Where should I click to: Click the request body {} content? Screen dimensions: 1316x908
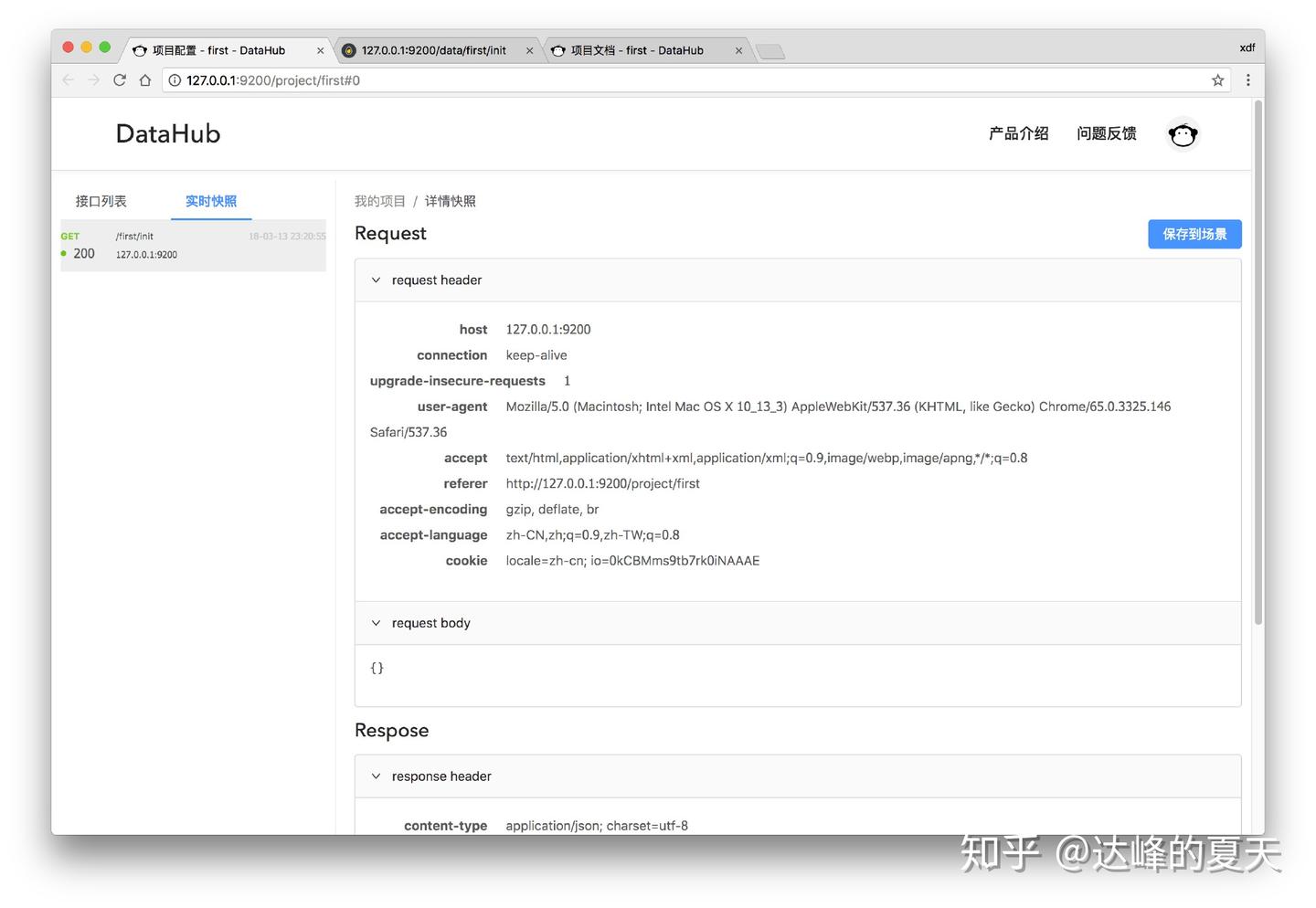(377, 669)
